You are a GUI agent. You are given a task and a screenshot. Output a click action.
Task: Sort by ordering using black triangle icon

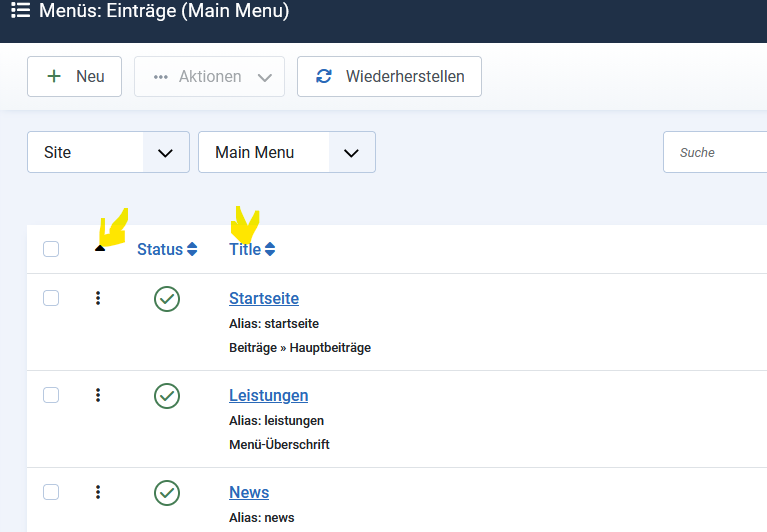pos(99,248)
